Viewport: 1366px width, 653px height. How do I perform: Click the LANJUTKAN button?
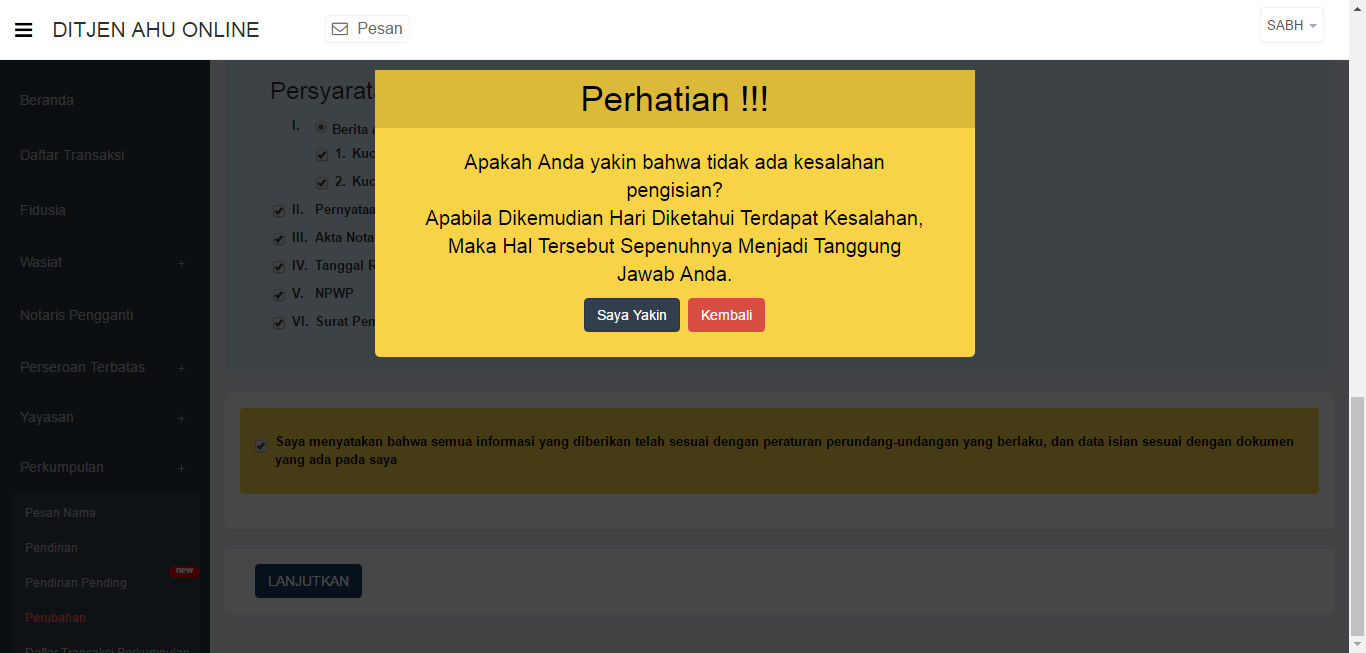click(308, 581)
